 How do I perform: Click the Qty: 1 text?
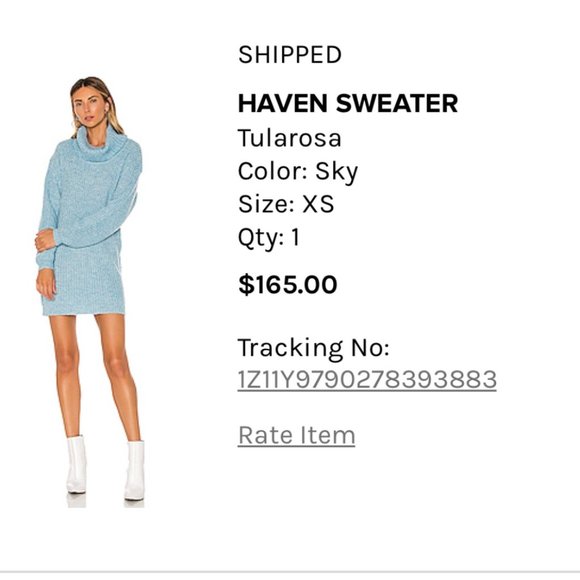pyautogui.click(x=269, y=237)
